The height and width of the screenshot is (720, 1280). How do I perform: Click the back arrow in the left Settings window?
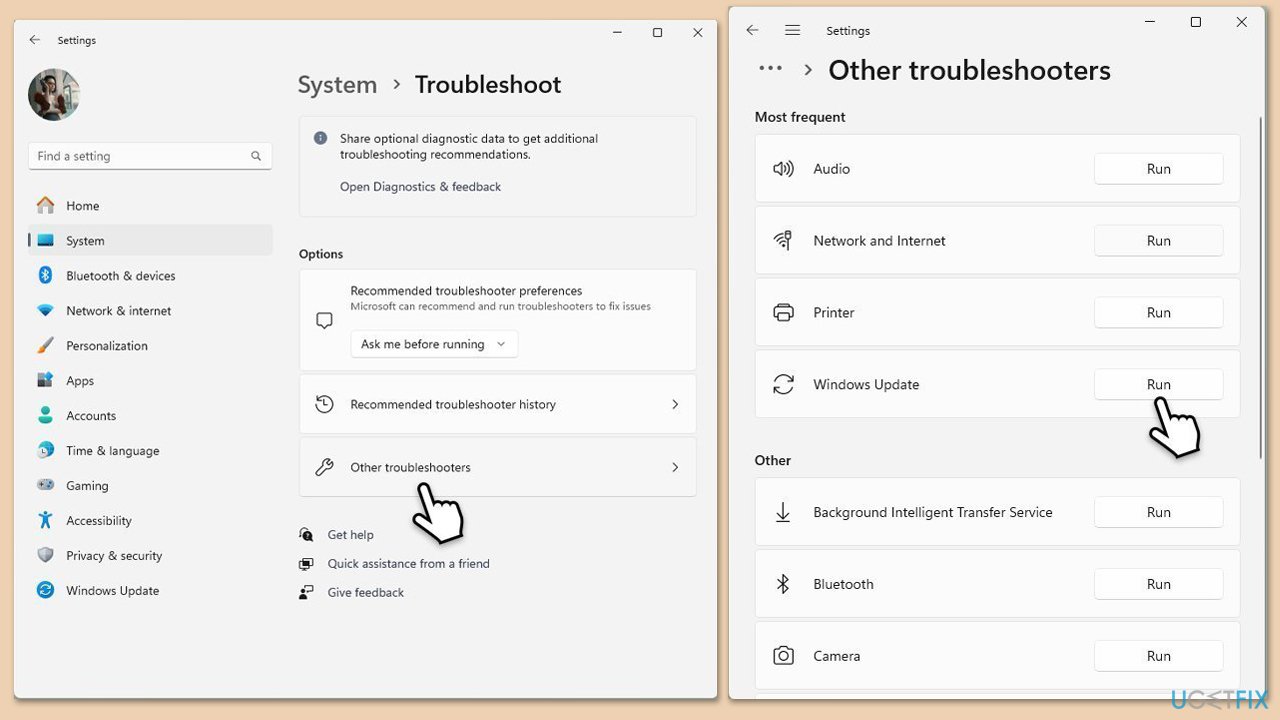(35, 40)
